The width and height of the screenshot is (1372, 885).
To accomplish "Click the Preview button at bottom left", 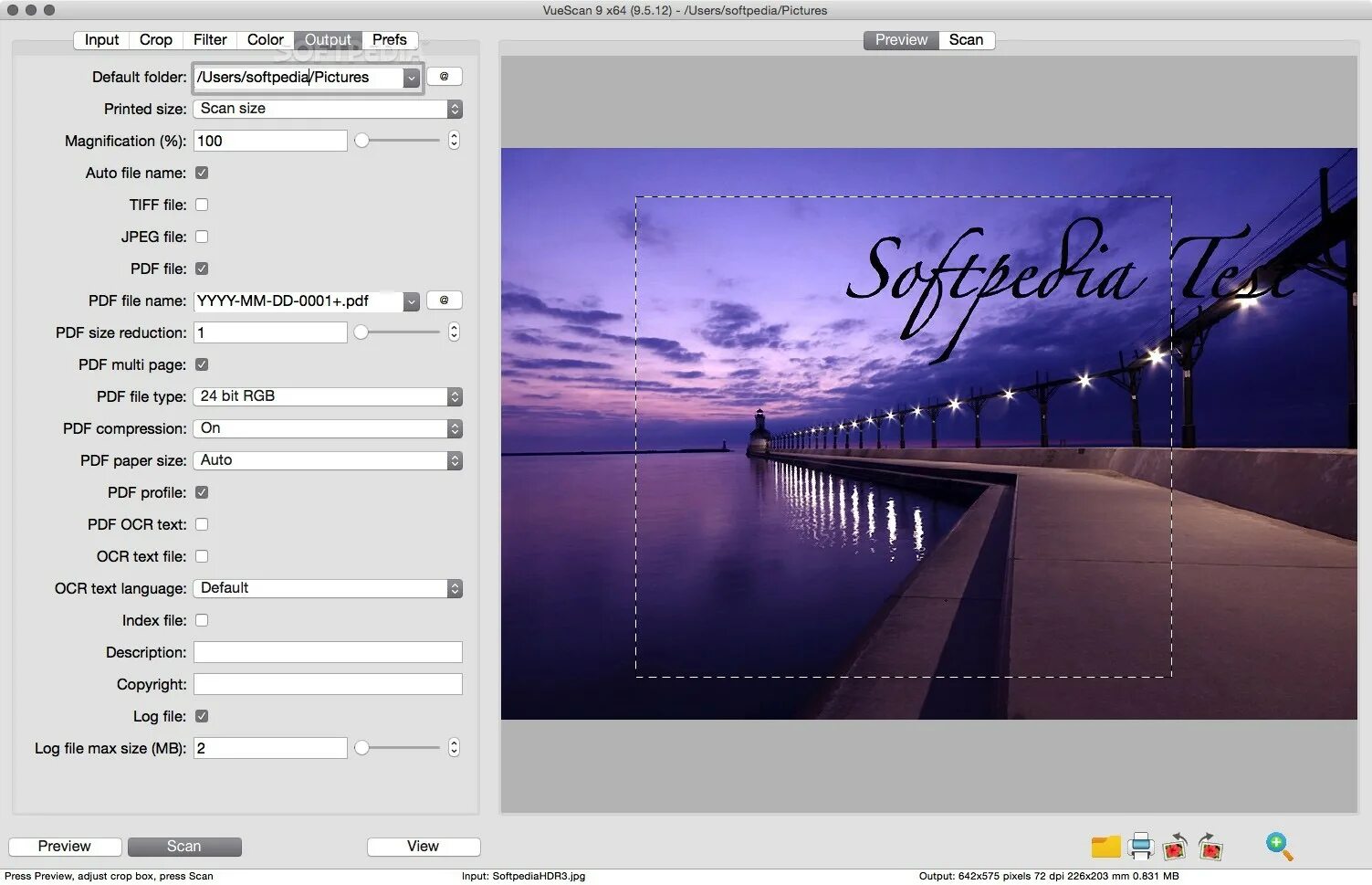I will tap(65, 847).
